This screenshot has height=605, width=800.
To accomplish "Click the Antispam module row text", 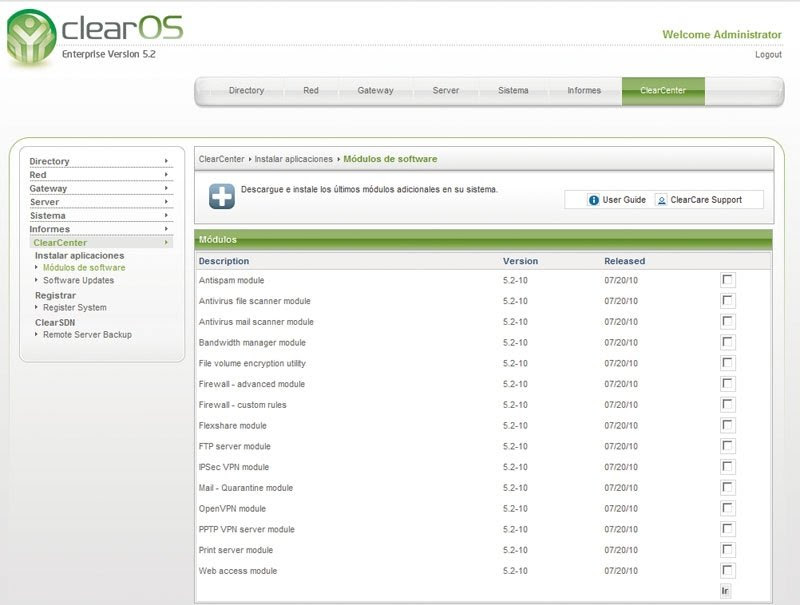I will pyautogui.click(x=232, y=280).
